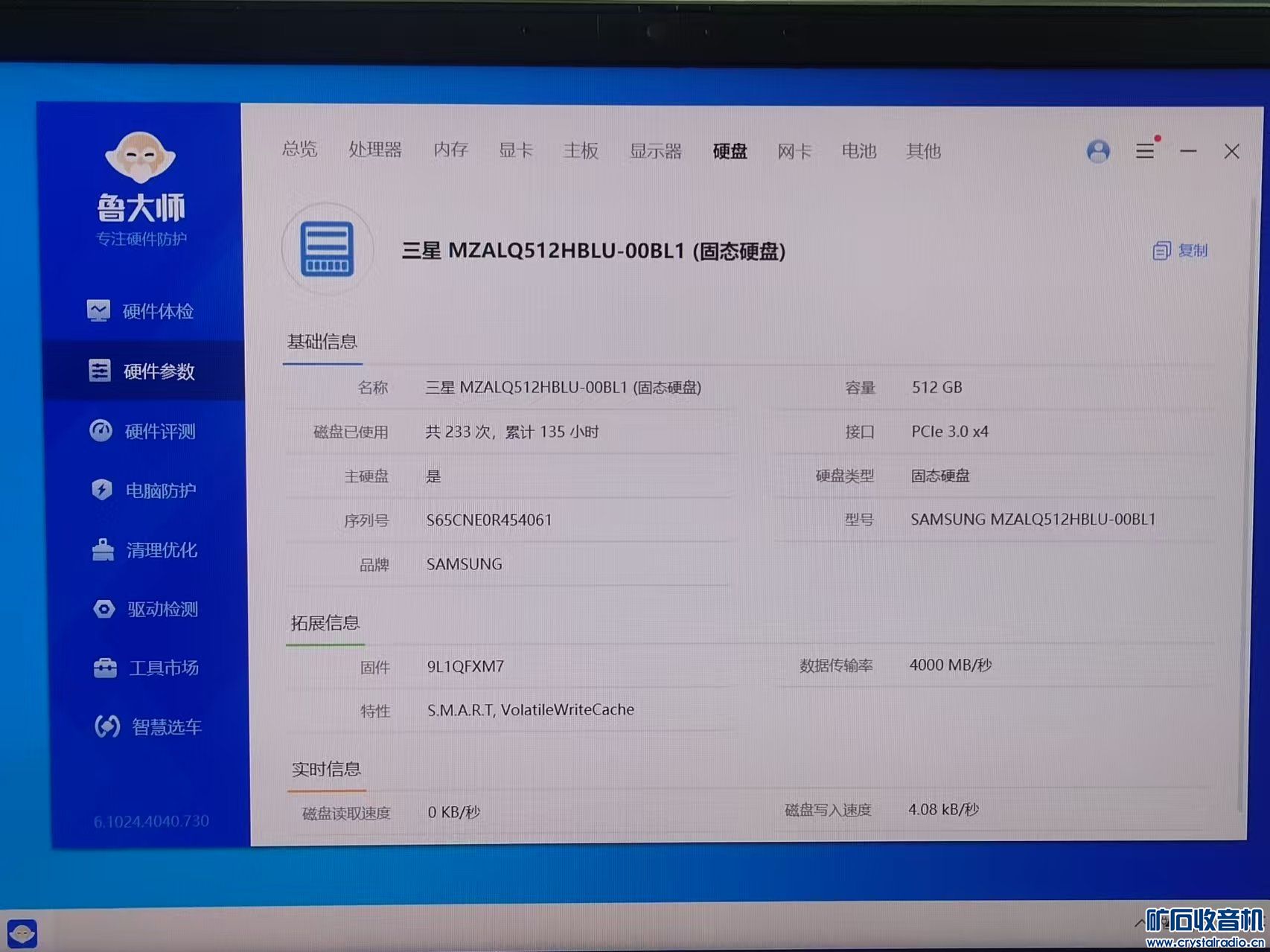Click the 鲁大师 mascot logo
This screenshot has width=1270, height=952.
pos(140,157)
